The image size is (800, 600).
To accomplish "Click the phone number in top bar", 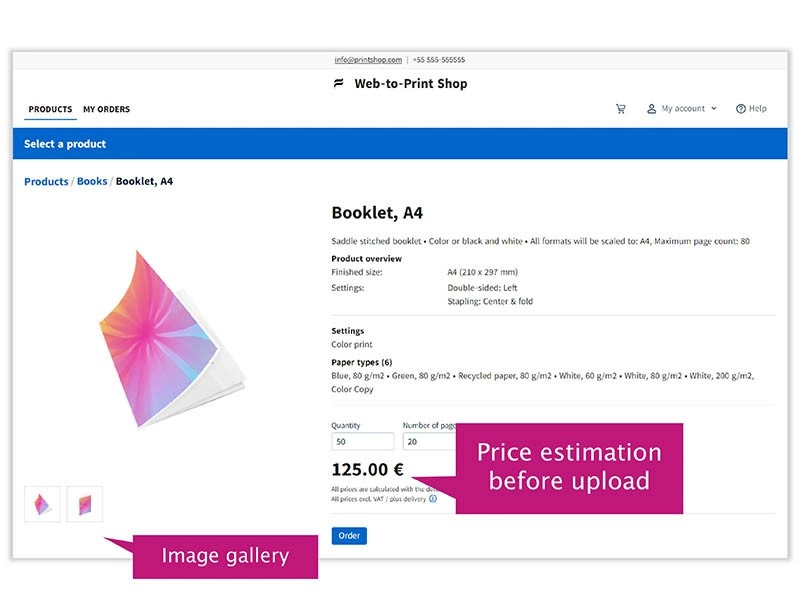I will click(439, 60).
